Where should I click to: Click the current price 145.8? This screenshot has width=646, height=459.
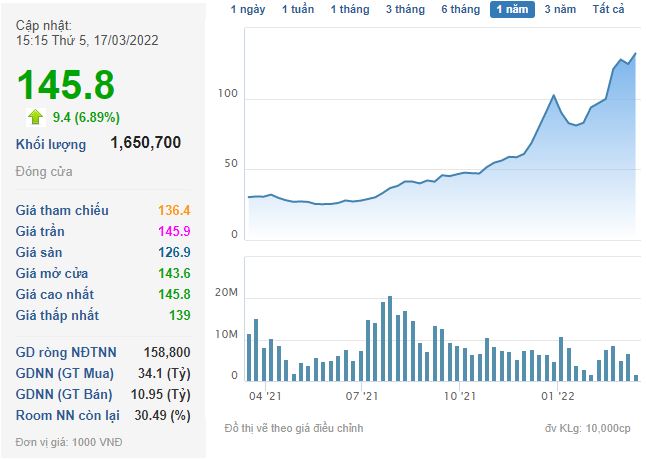[65, 85]
